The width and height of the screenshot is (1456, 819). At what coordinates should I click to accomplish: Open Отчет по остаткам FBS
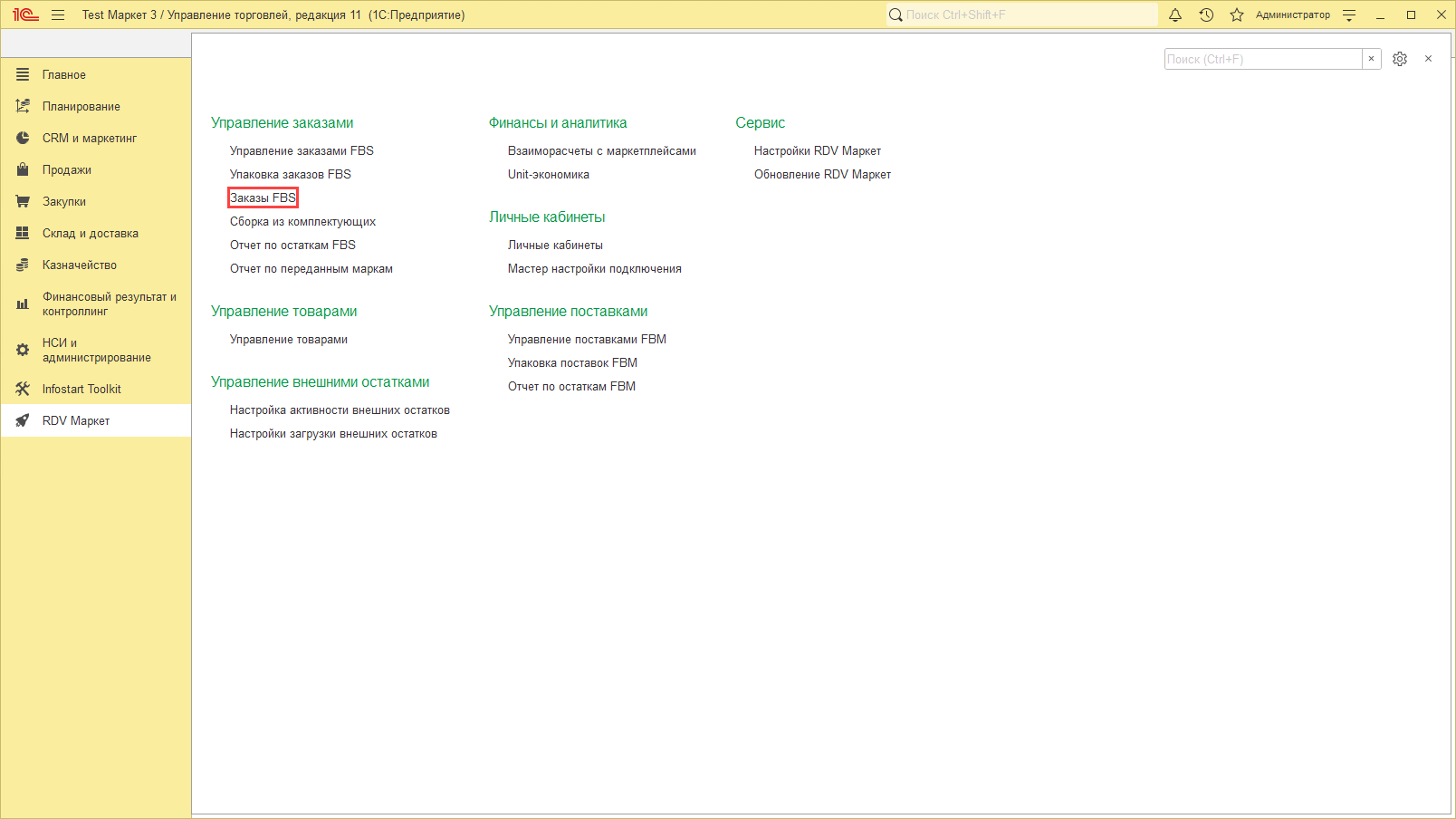tap(292, 245)
